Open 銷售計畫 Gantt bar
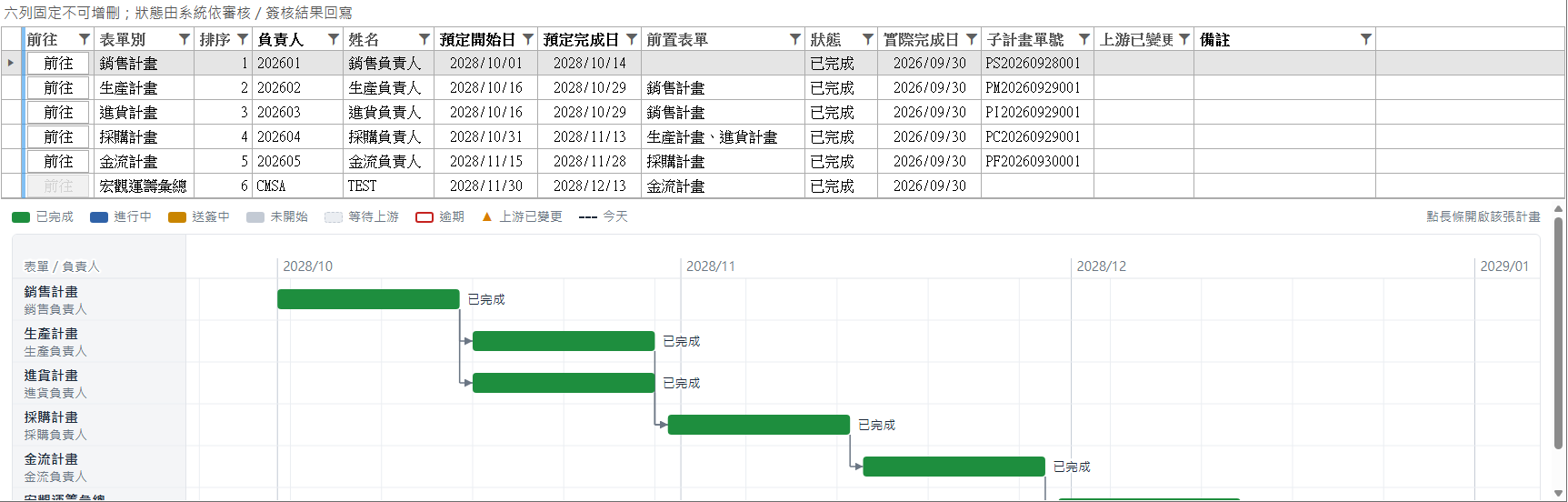The width and height of the screenshot is (1568, 502). [x=368, y=299]
